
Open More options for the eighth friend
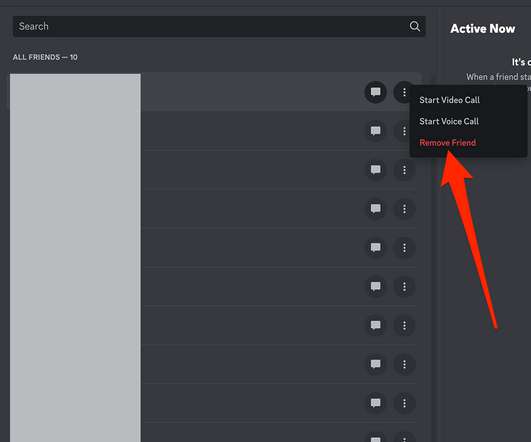[x=404, y=364]
